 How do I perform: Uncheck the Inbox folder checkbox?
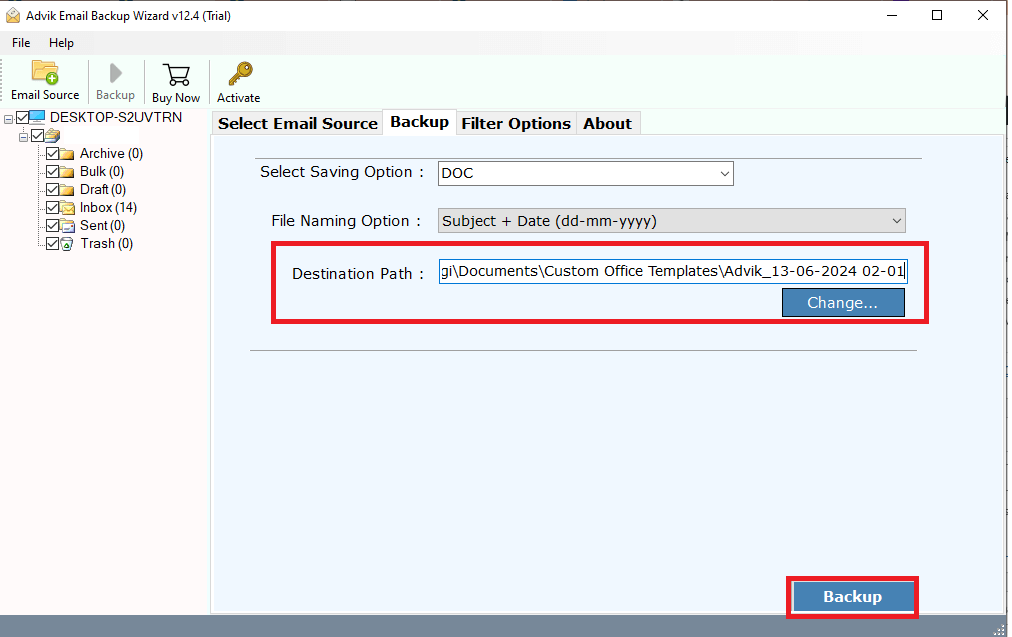[x=52, y=208]
